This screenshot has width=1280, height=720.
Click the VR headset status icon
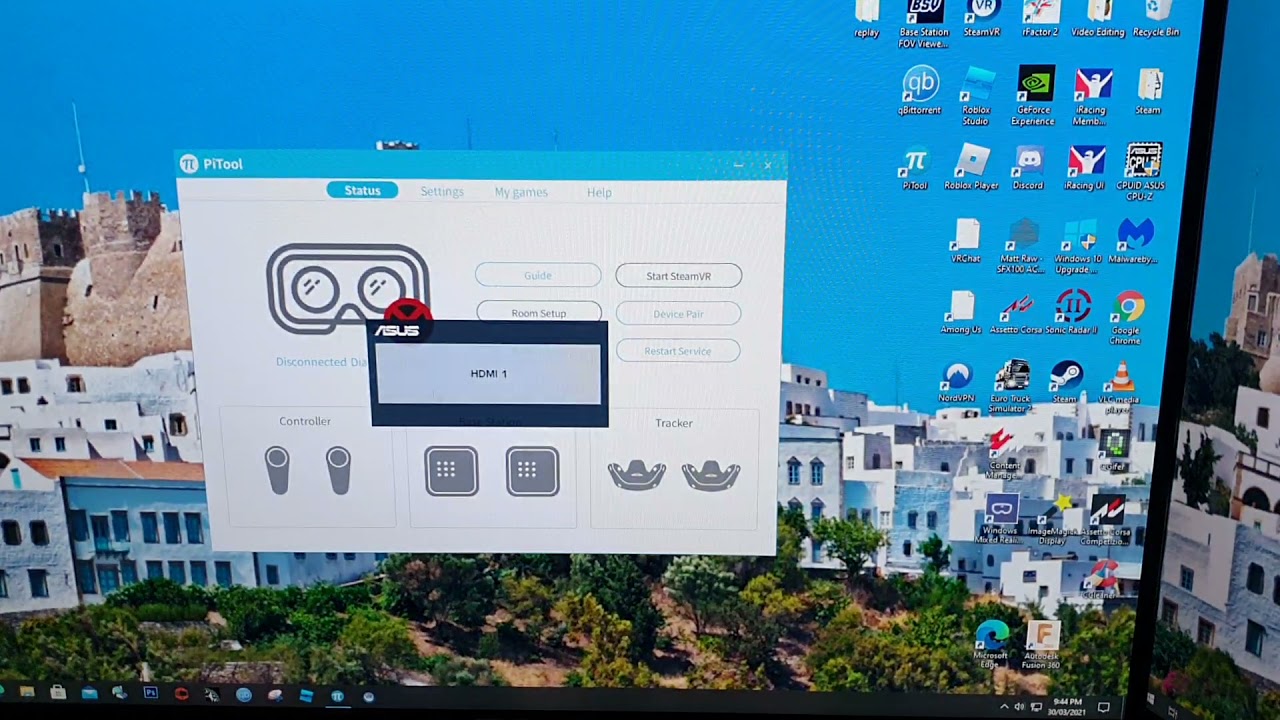click(x=347, y=288)
